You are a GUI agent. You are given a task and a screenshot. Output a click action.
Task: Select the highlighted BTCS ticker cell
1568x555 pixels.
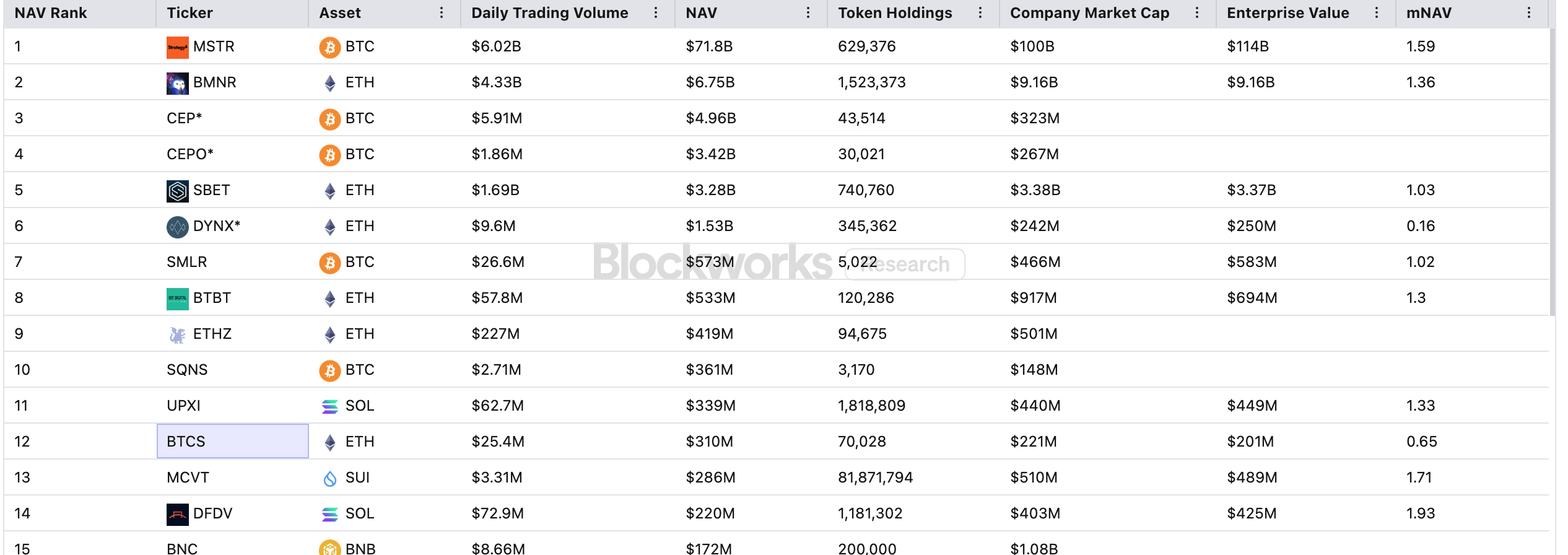pos(232,441)
